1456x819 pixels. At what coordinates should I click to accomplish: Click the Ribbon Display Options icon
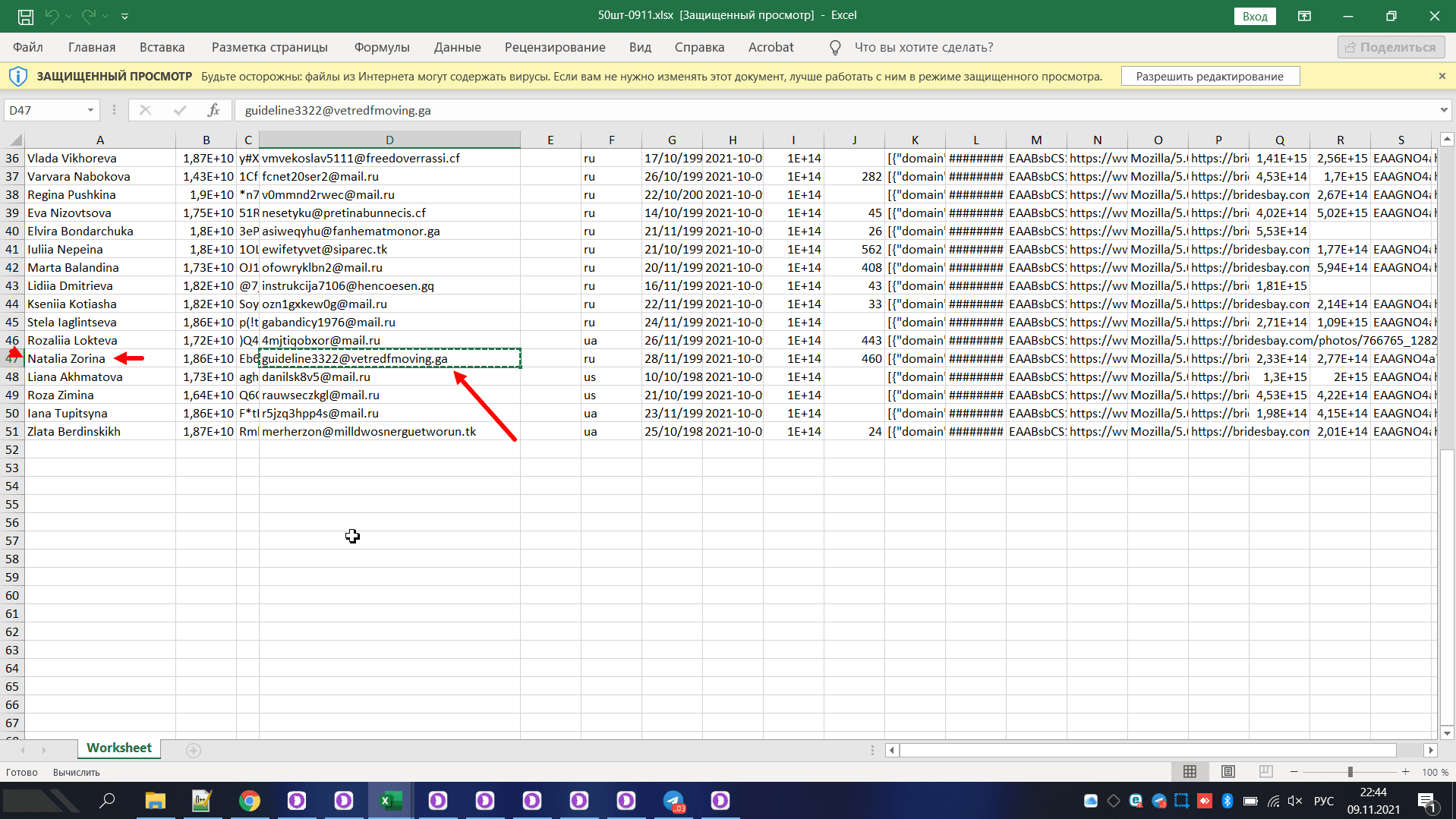click(1304, 15)
